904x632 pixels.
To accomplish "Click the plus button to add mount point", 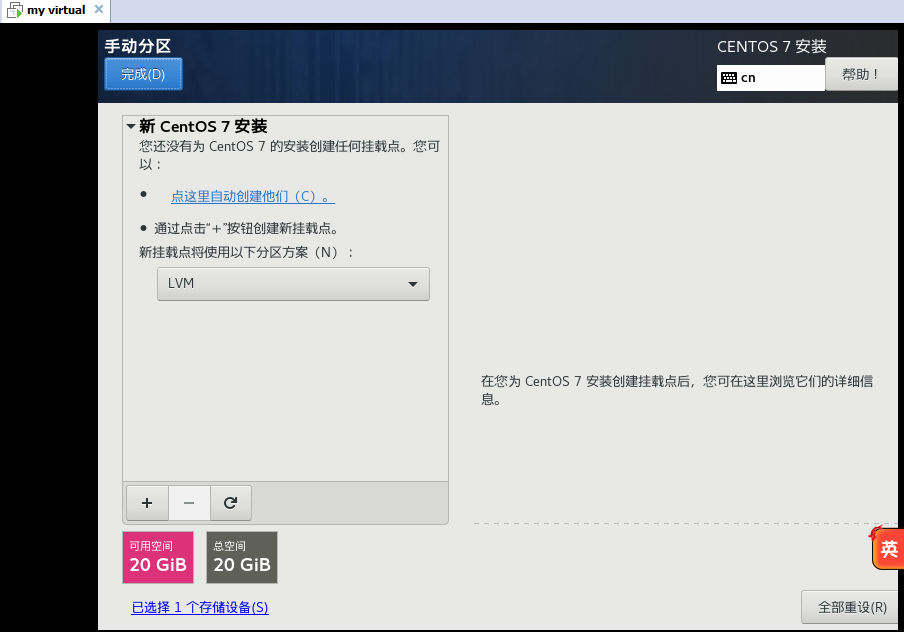I will (147, 503).
